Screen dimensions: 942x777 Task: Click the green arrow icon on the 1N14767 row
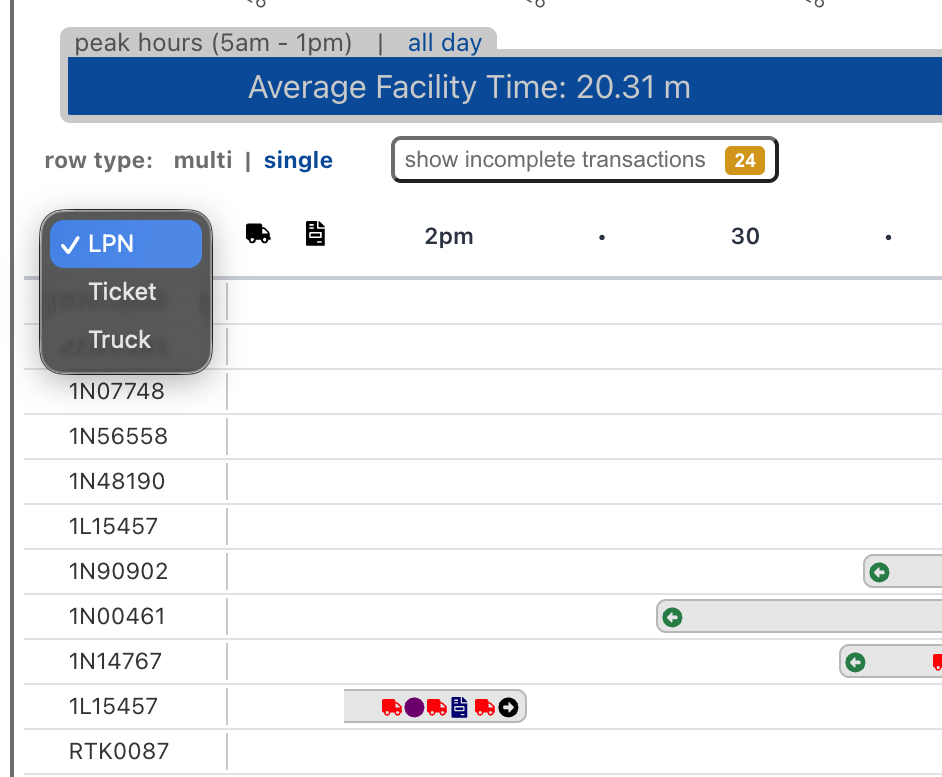pos(855,661)
